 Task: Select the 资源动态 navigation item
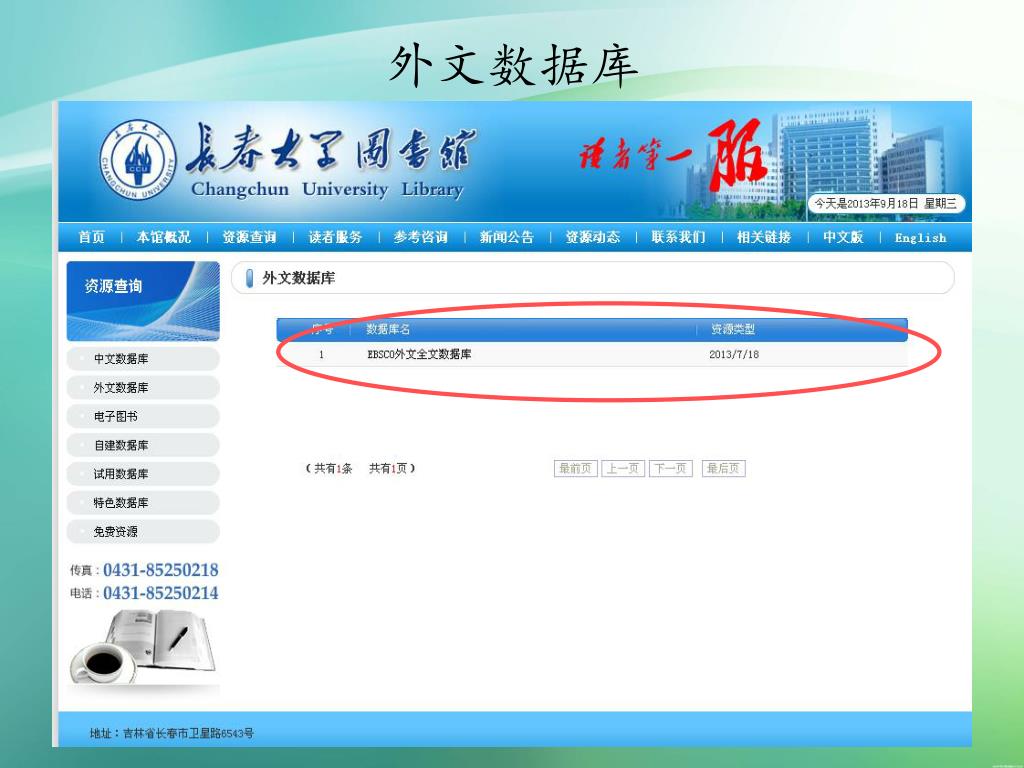pyautogui.click(x=592, y=237)
